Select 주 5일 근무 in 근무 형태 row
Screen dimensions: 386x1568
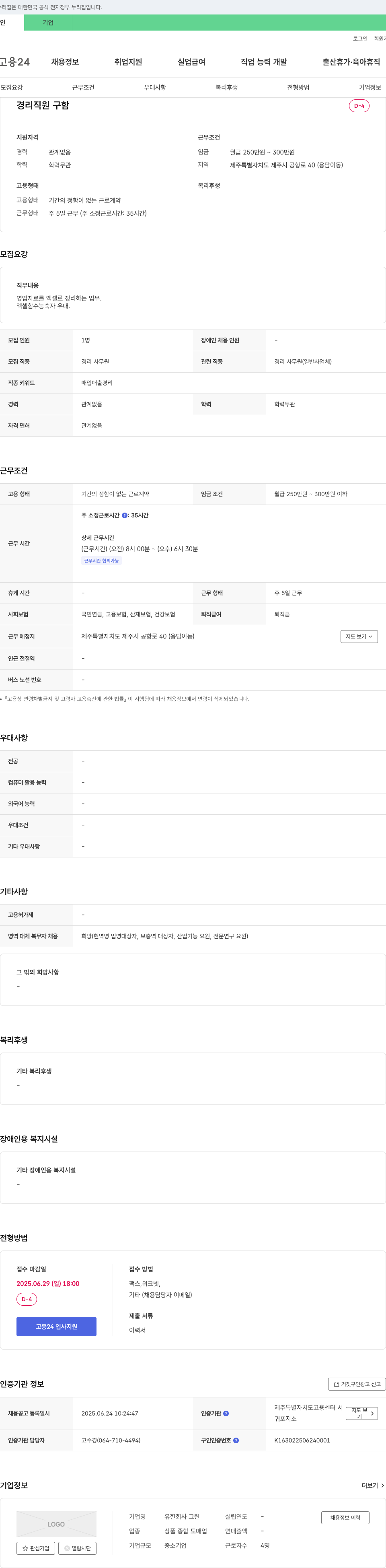[288, 593]
